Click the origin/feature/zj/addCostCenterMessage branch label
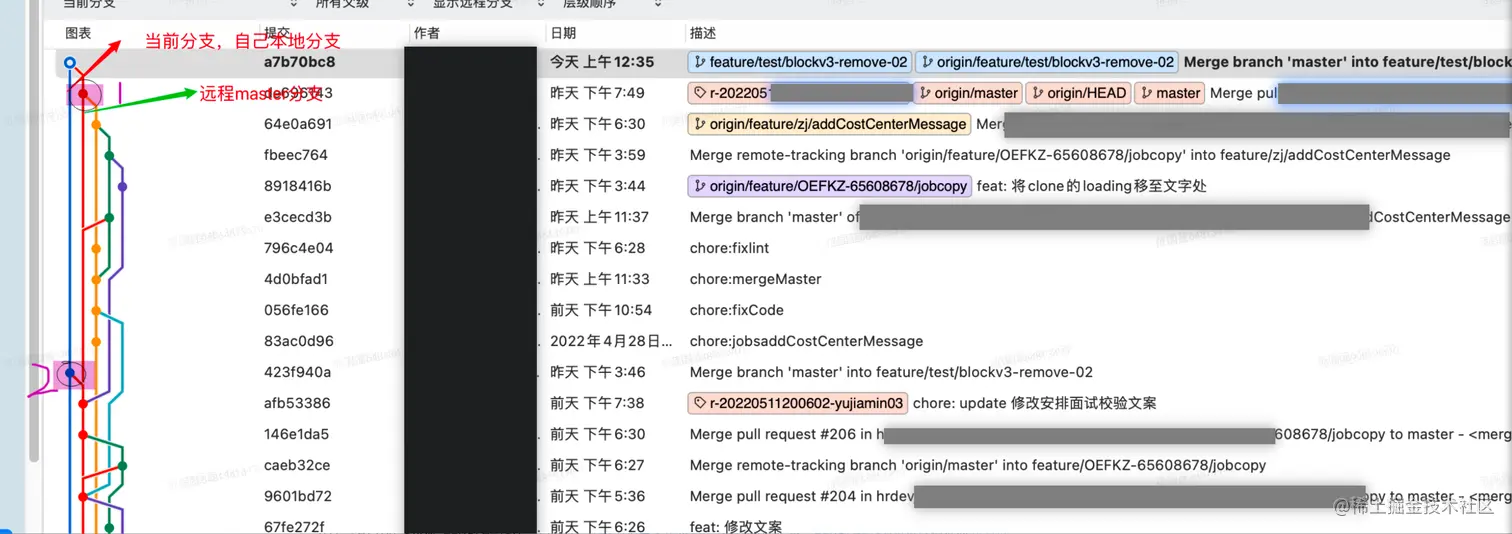The image size is (1512, 534). [x=829, y=124]
